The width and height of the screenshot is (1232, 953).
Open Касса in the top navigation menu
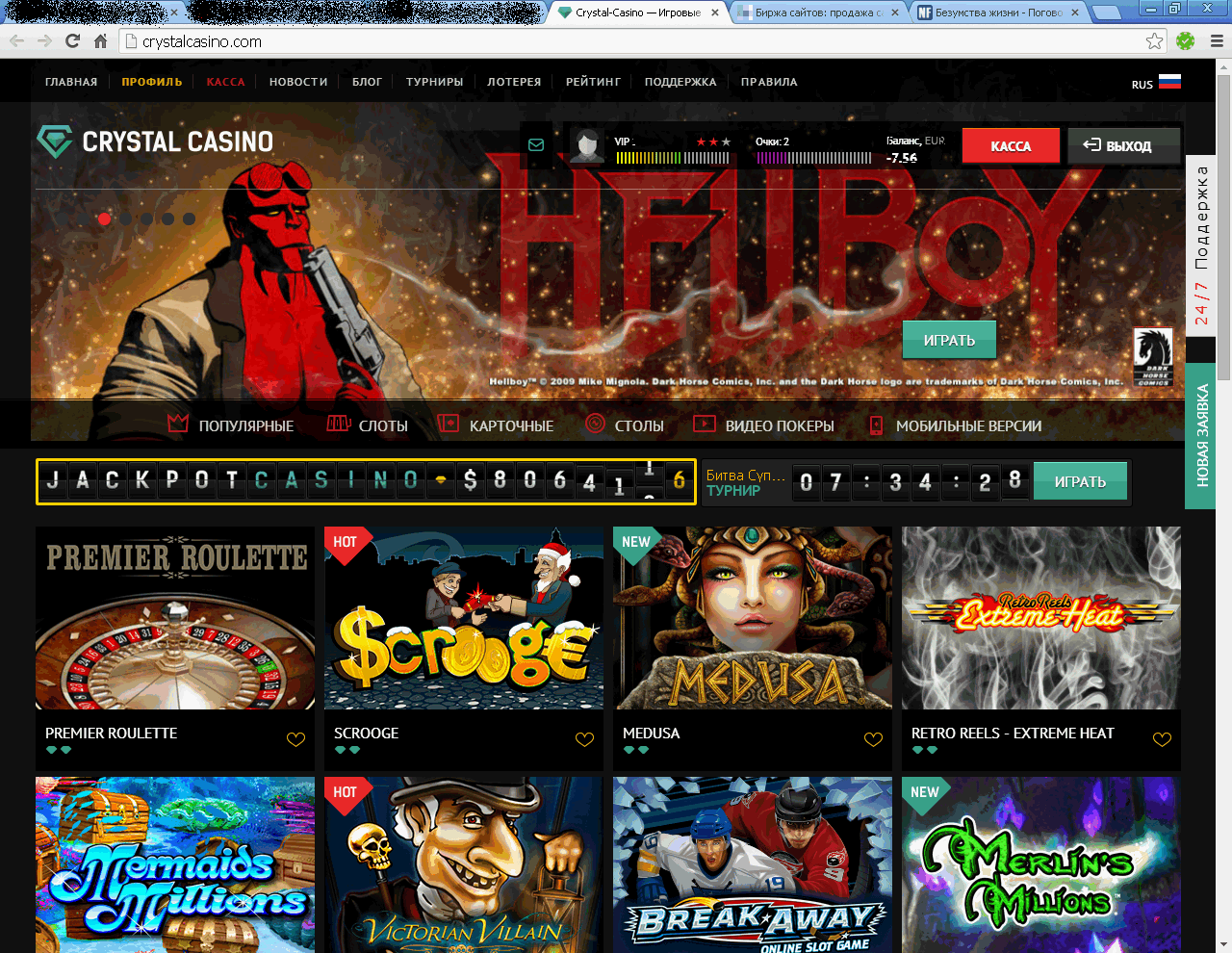[226, 82]
